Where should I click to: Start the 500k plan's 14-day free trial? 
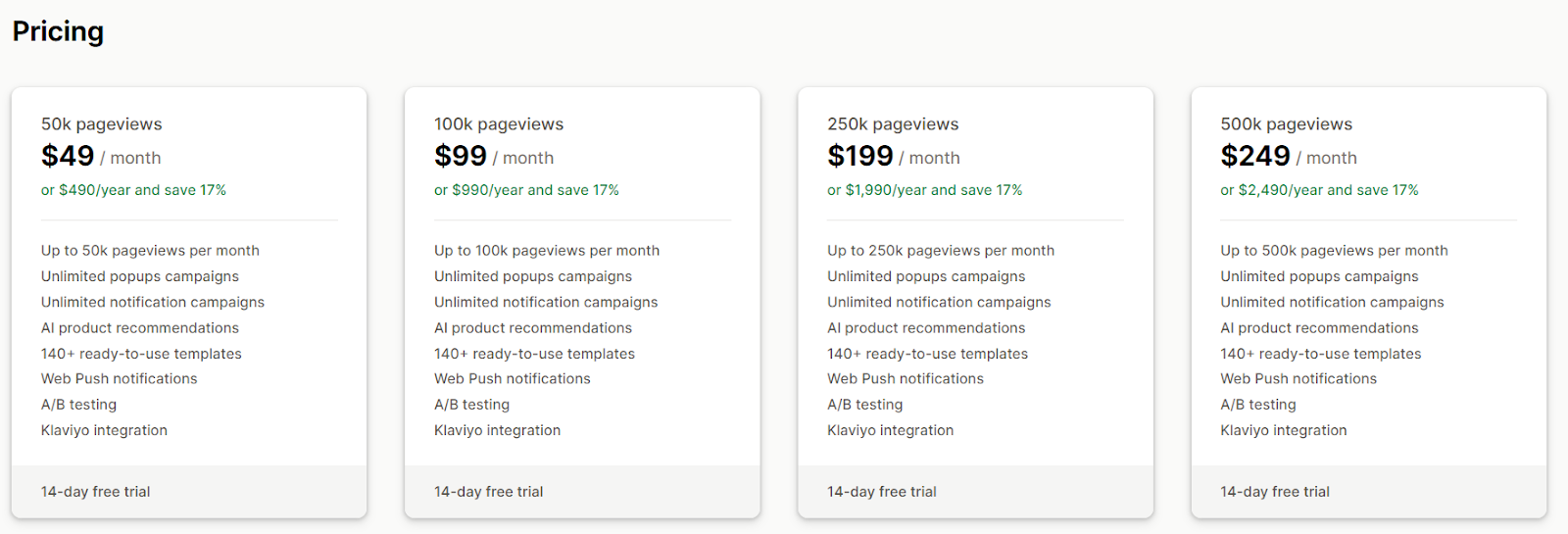[1274, 492]
